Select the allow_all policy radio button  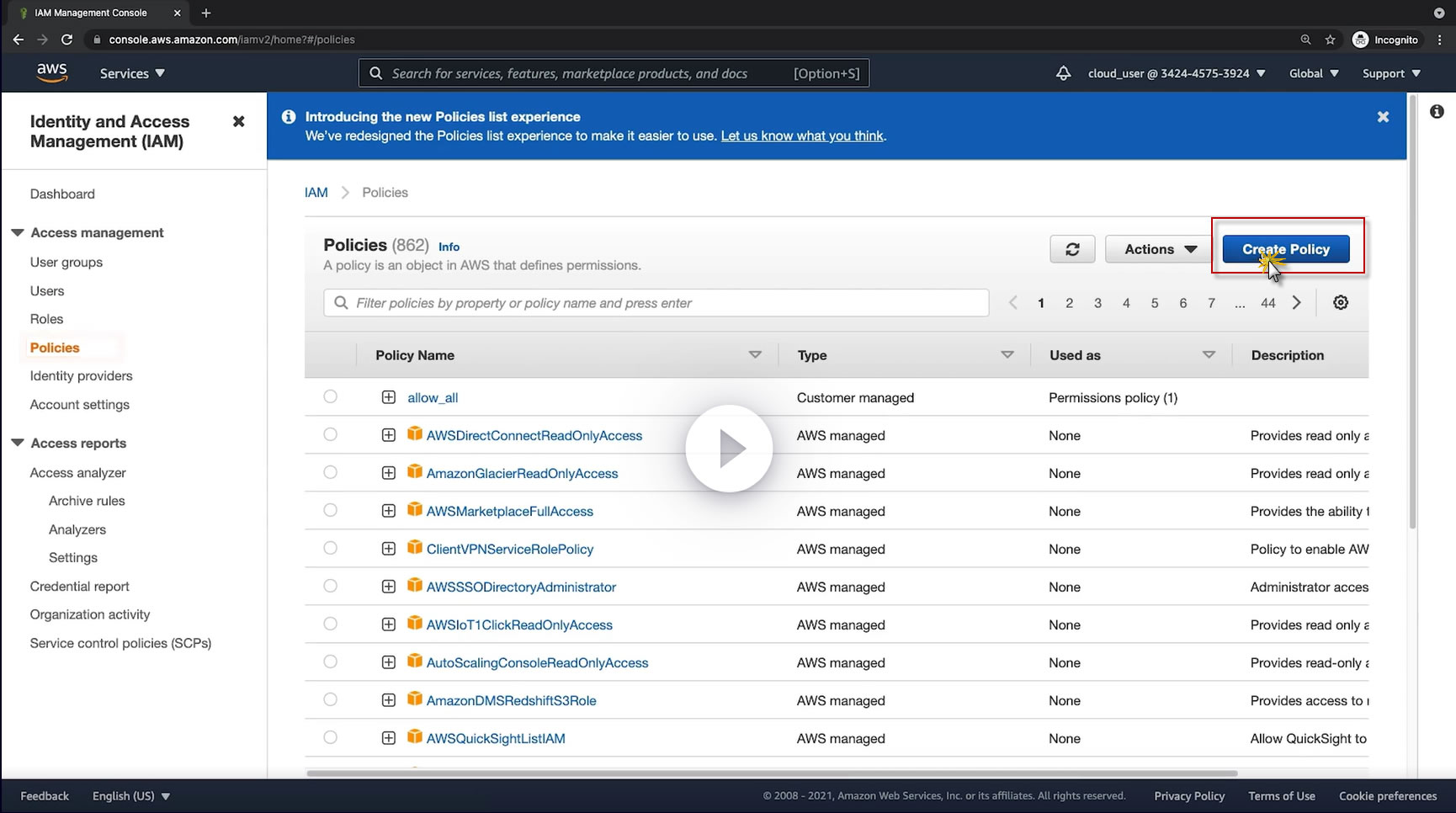click(x=330, y=396)
